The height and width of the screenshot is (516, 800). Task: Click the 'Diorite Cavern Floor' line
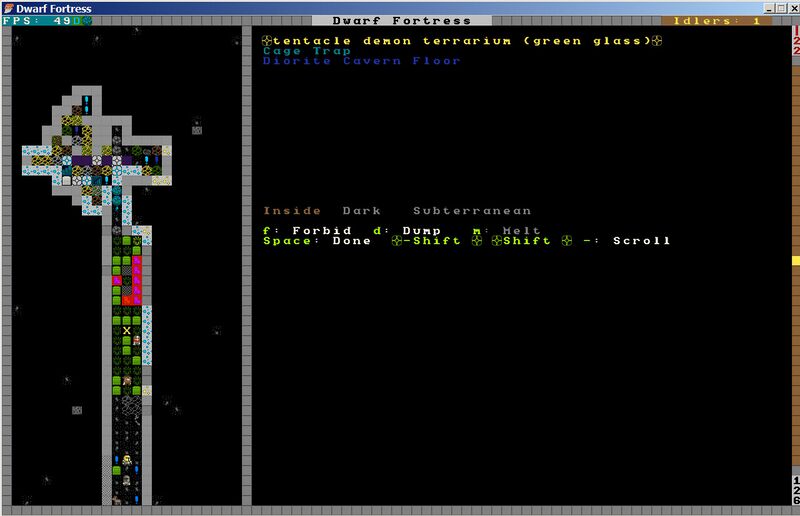tap(362, 61)
